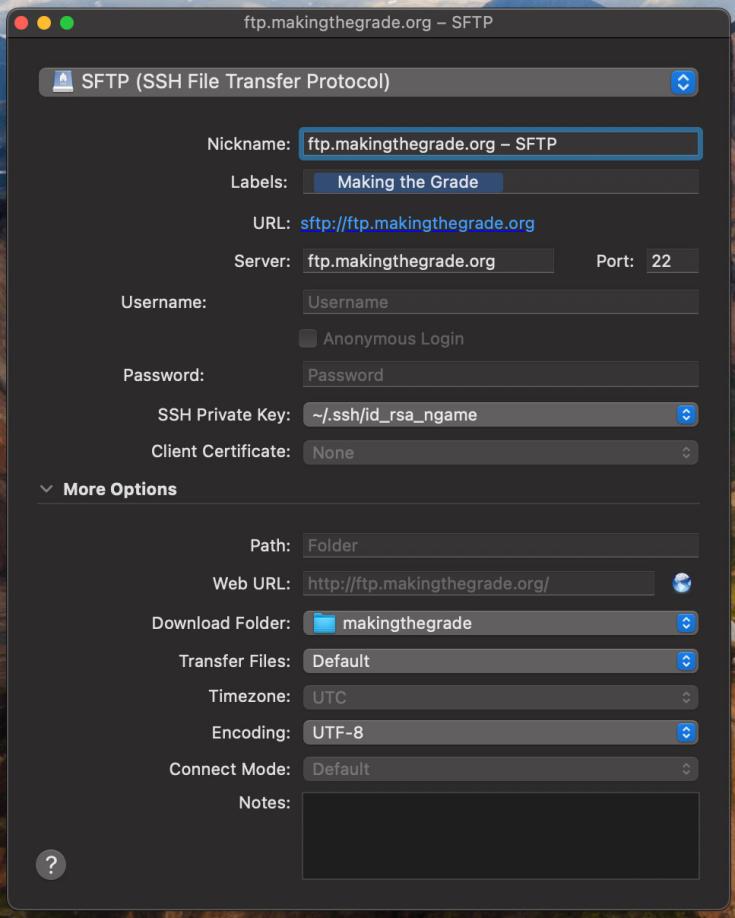Select the Making the Grade label
735x918 pixels.
coord(408,182)
